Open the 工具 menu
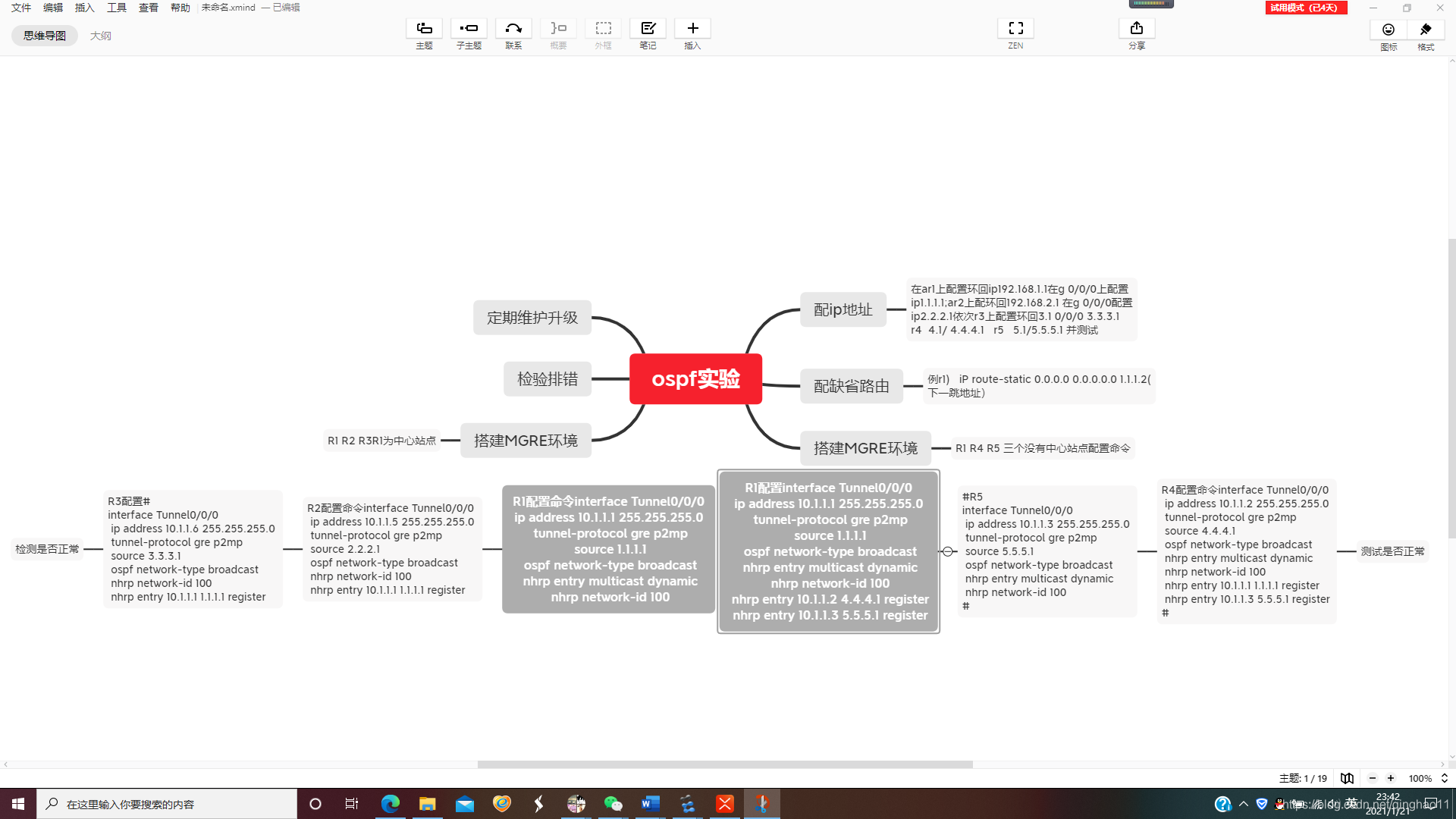The height and width of the screenshot is (819, 1456). [x=117, y=8]
